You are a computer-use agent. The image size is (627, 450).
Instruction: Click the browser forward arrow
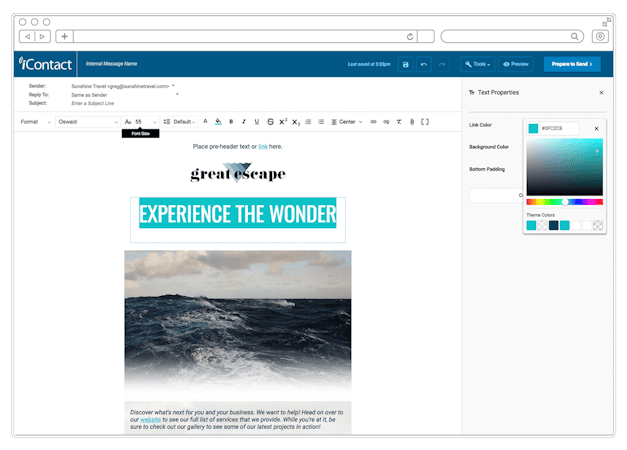[x=42, y=36]
